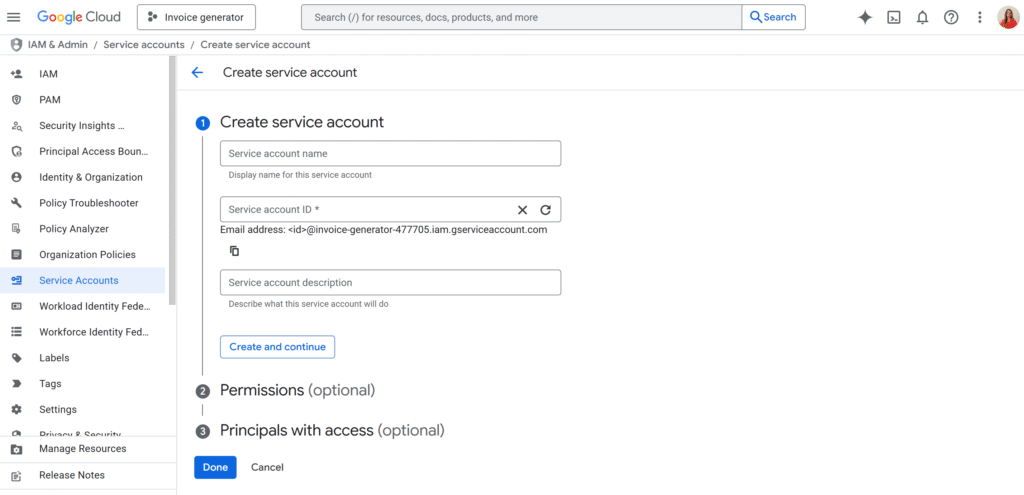Open the notifications bell

point(922,17)
